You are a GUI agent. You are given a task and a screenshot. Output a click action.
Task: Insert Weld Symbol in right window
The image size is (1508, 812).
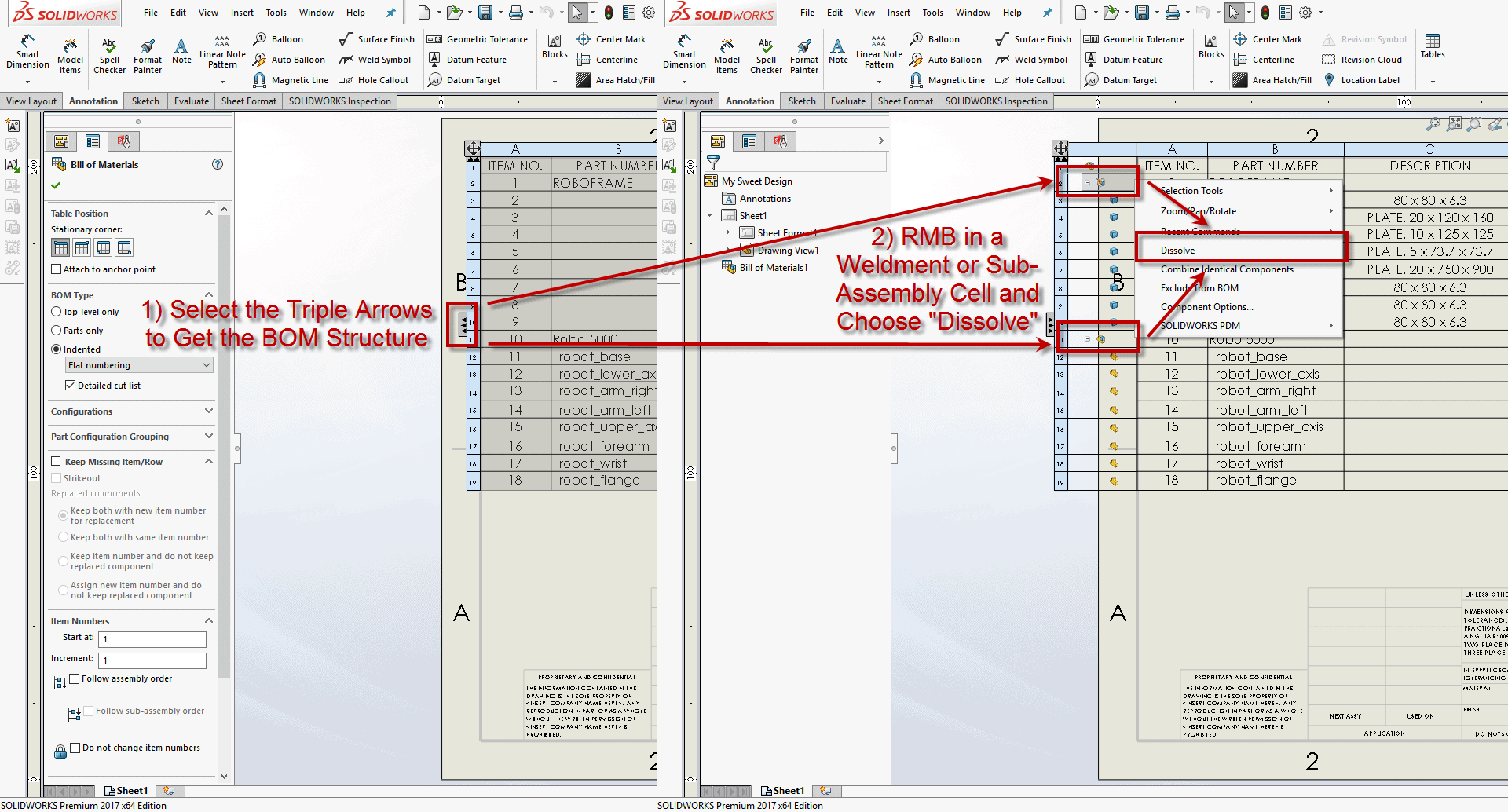pyautogui.click(x=1031, y=60)
